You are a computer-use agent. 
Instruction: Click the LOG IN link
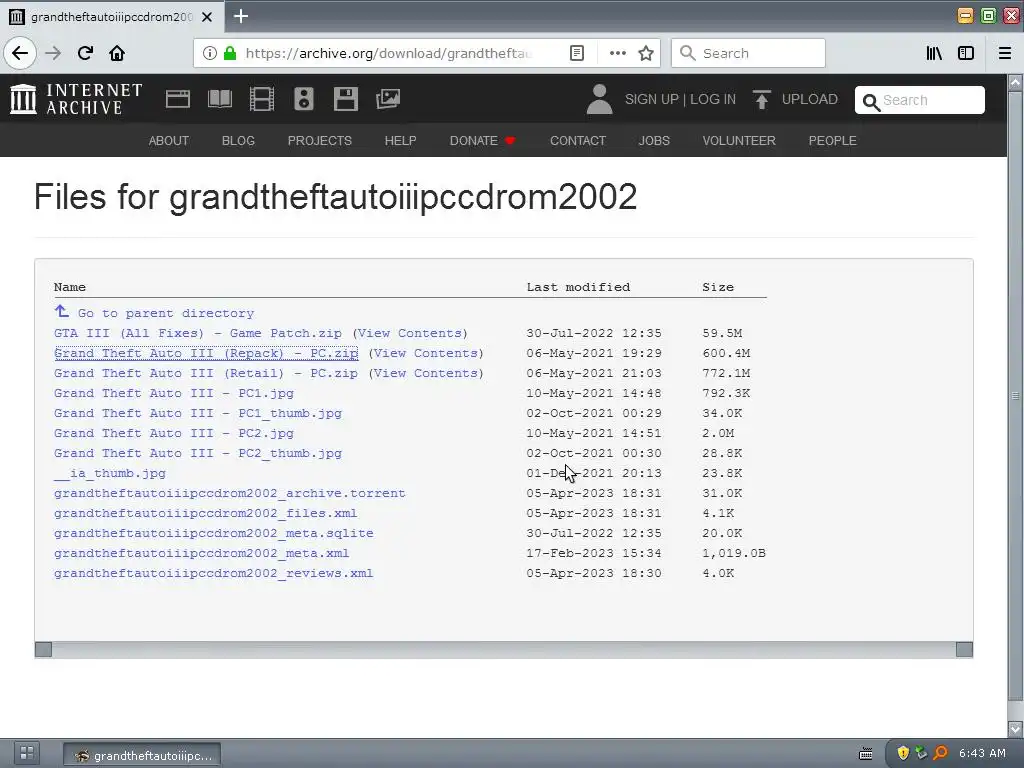[712, 99]
